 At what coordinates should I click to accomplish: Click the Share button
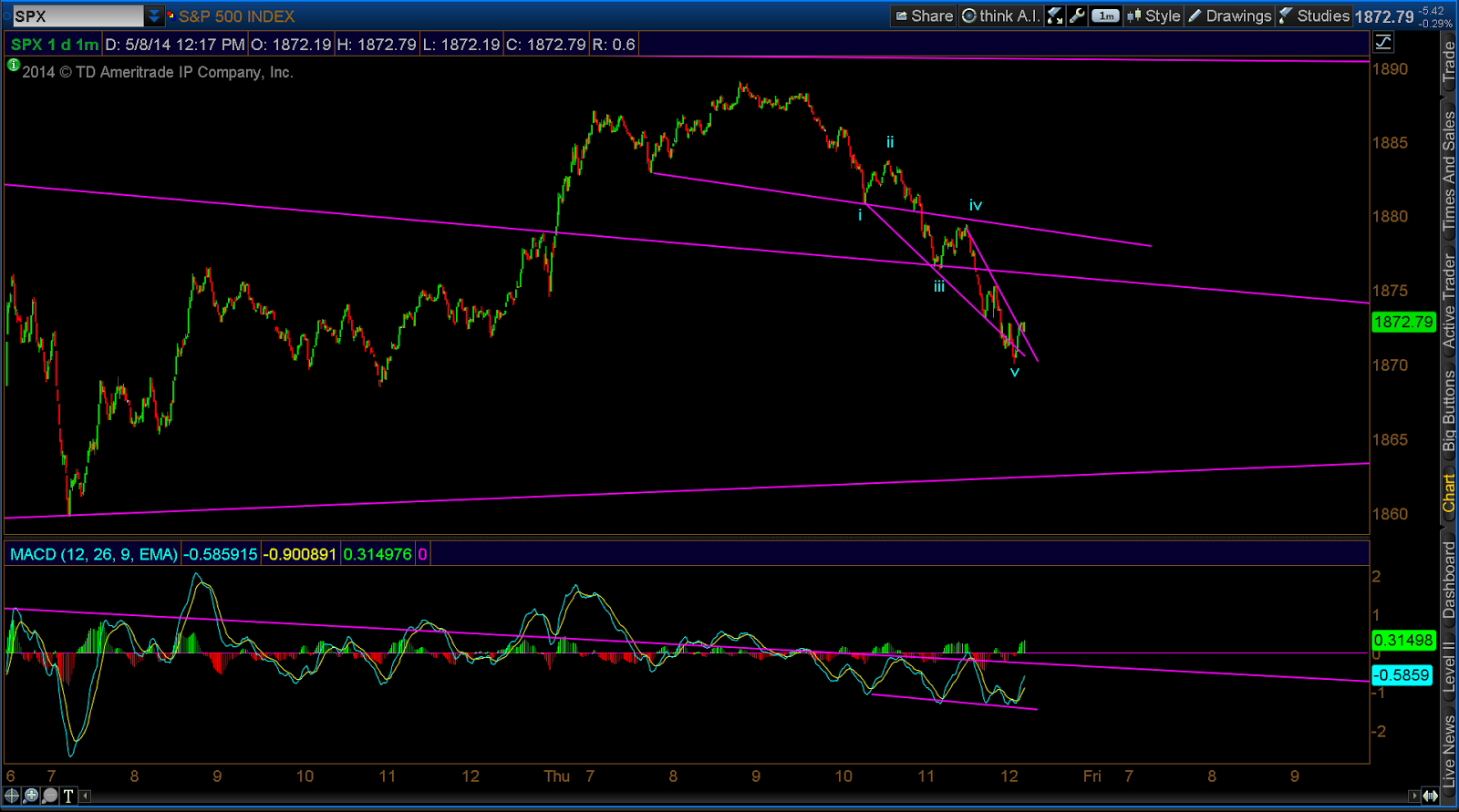point(924,15)
